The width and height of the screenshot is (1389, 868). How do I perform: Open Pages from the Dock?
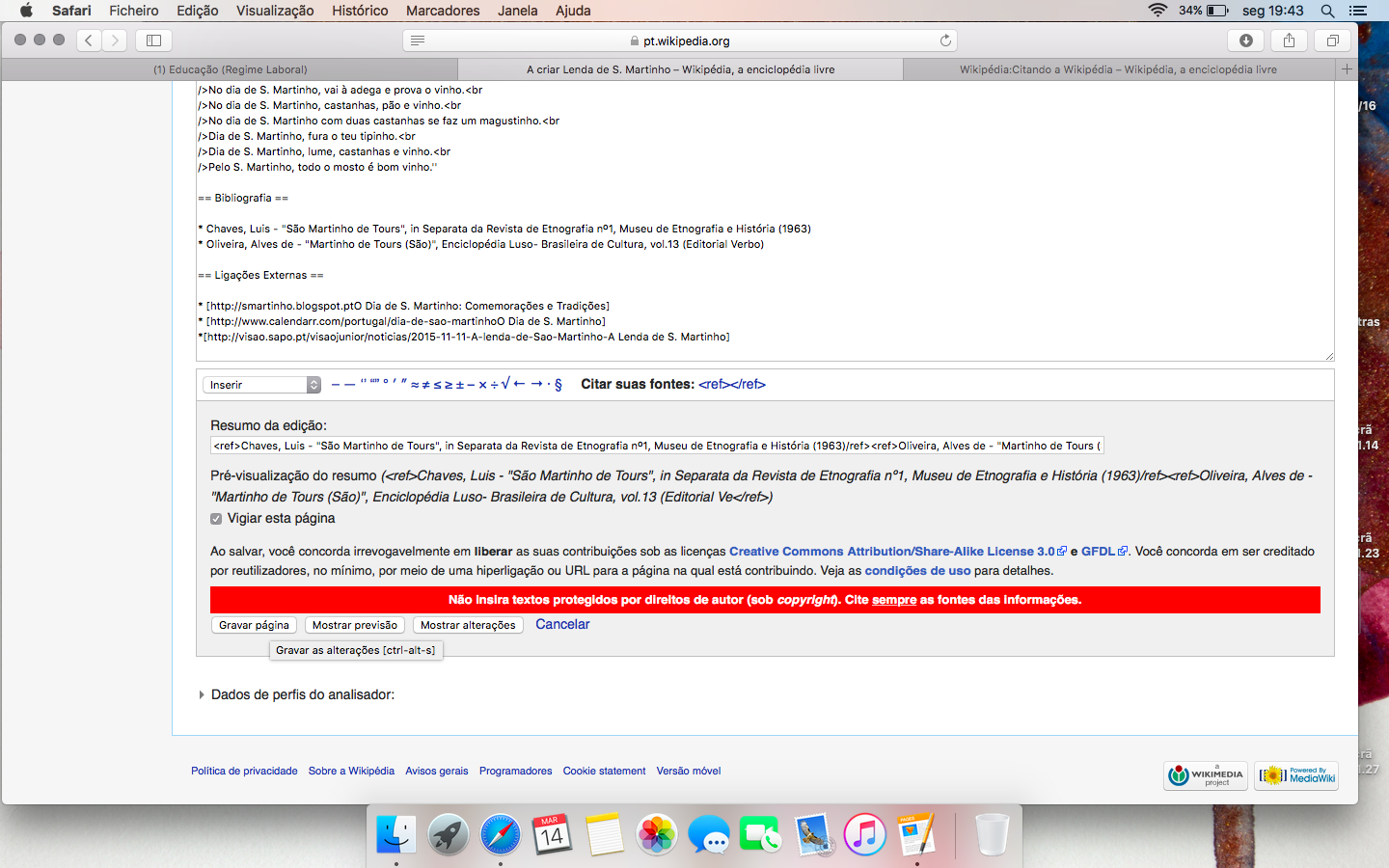coord(917,833)
